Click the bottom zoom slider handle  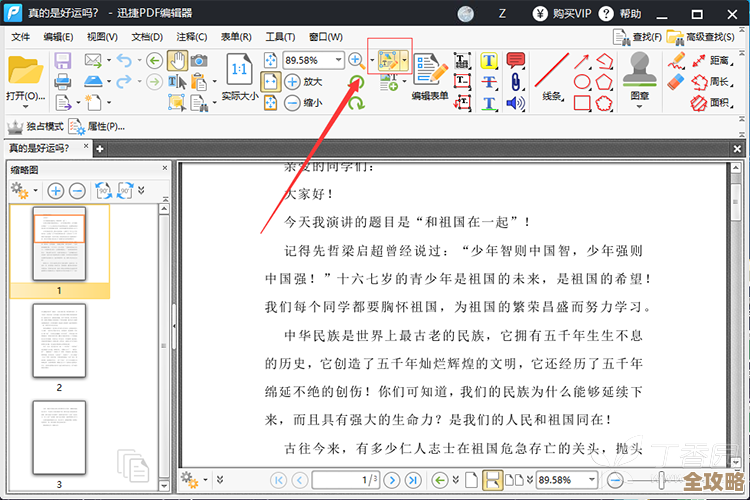click(x=660, y=481)
